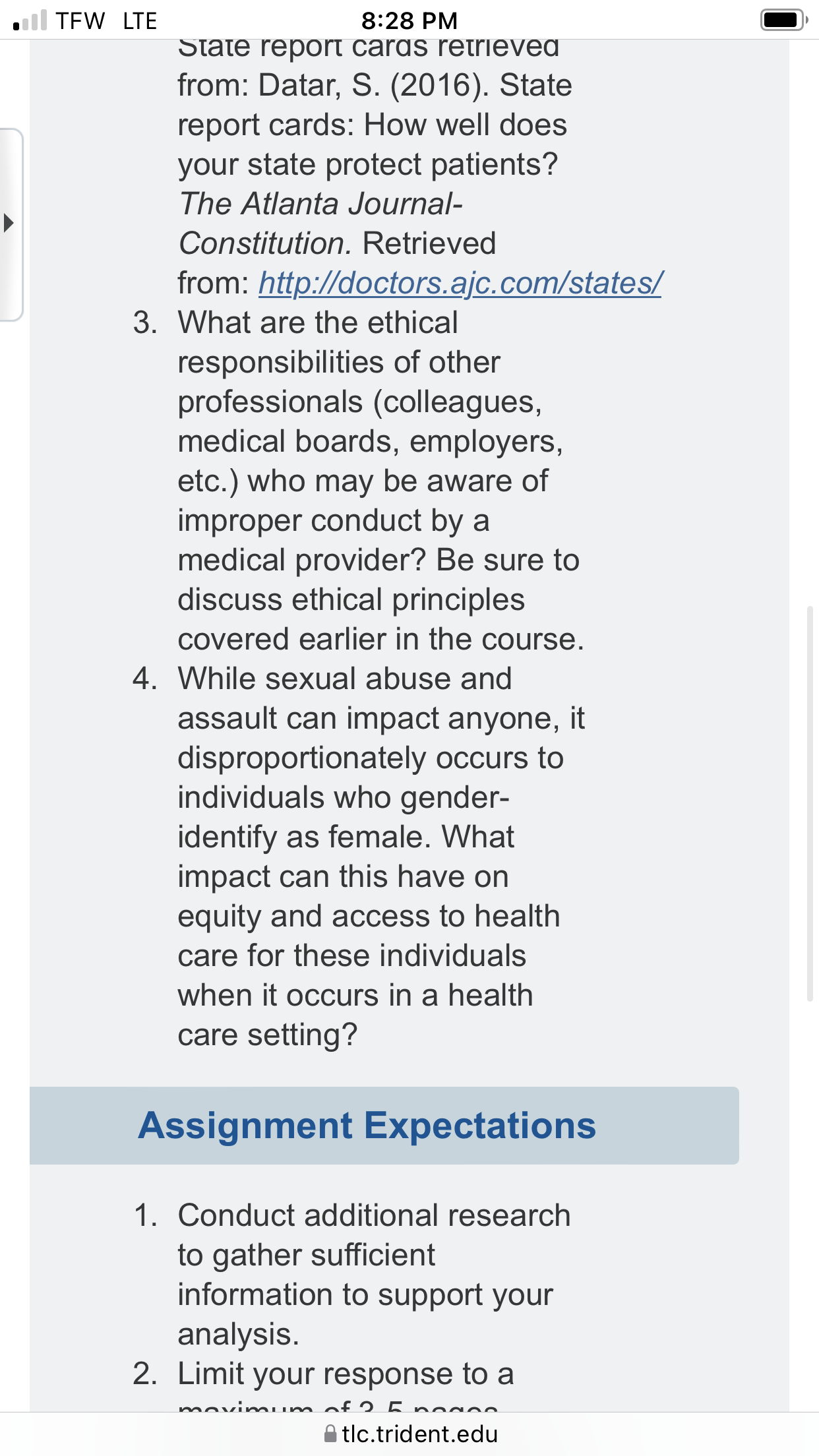
Task: Expand the left side panel arrow
Action: (9, 223)
